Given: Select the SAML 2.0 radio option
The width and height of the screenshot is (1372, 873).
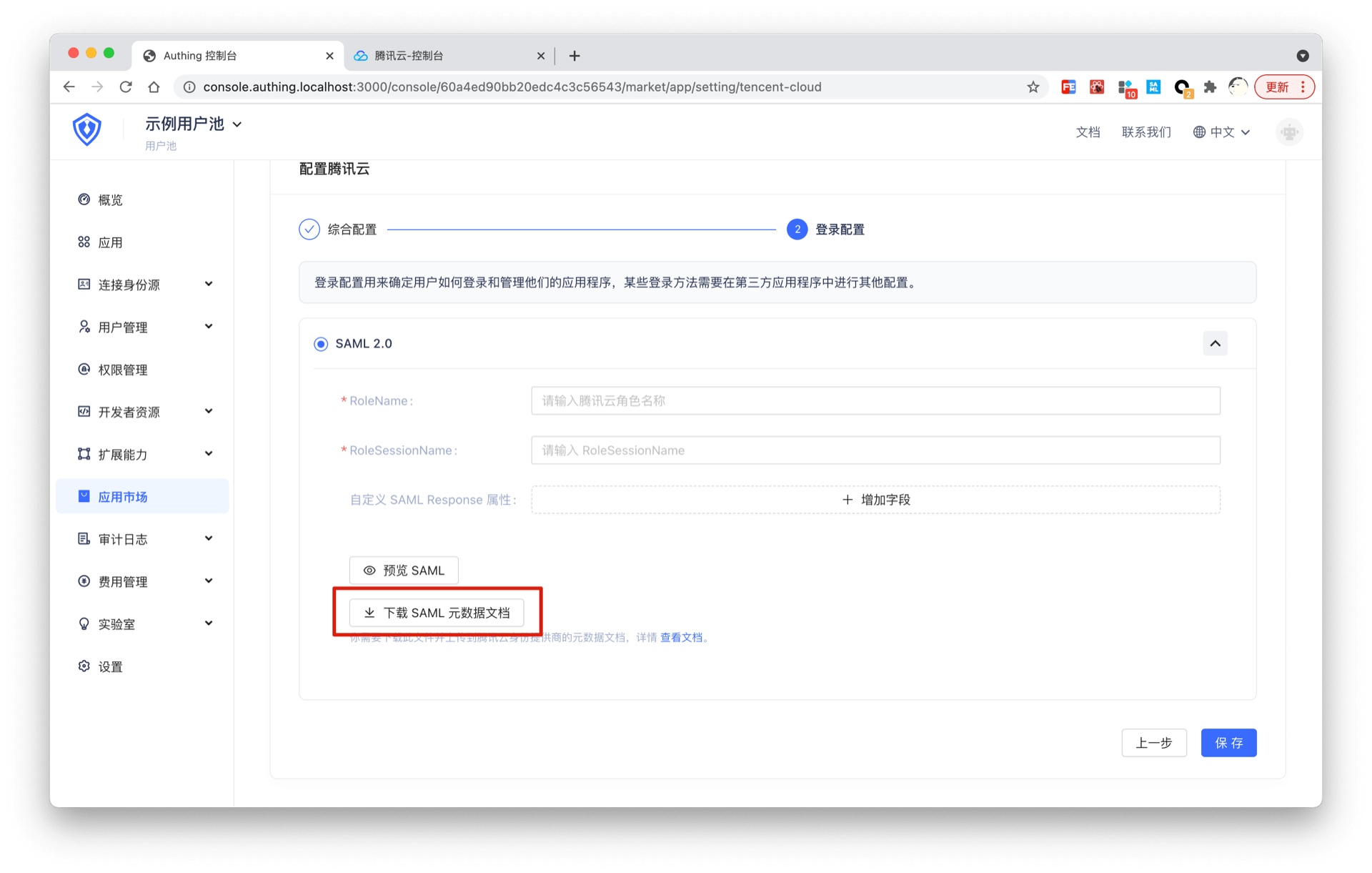Looking at the screenshot, I should point(321,344).
